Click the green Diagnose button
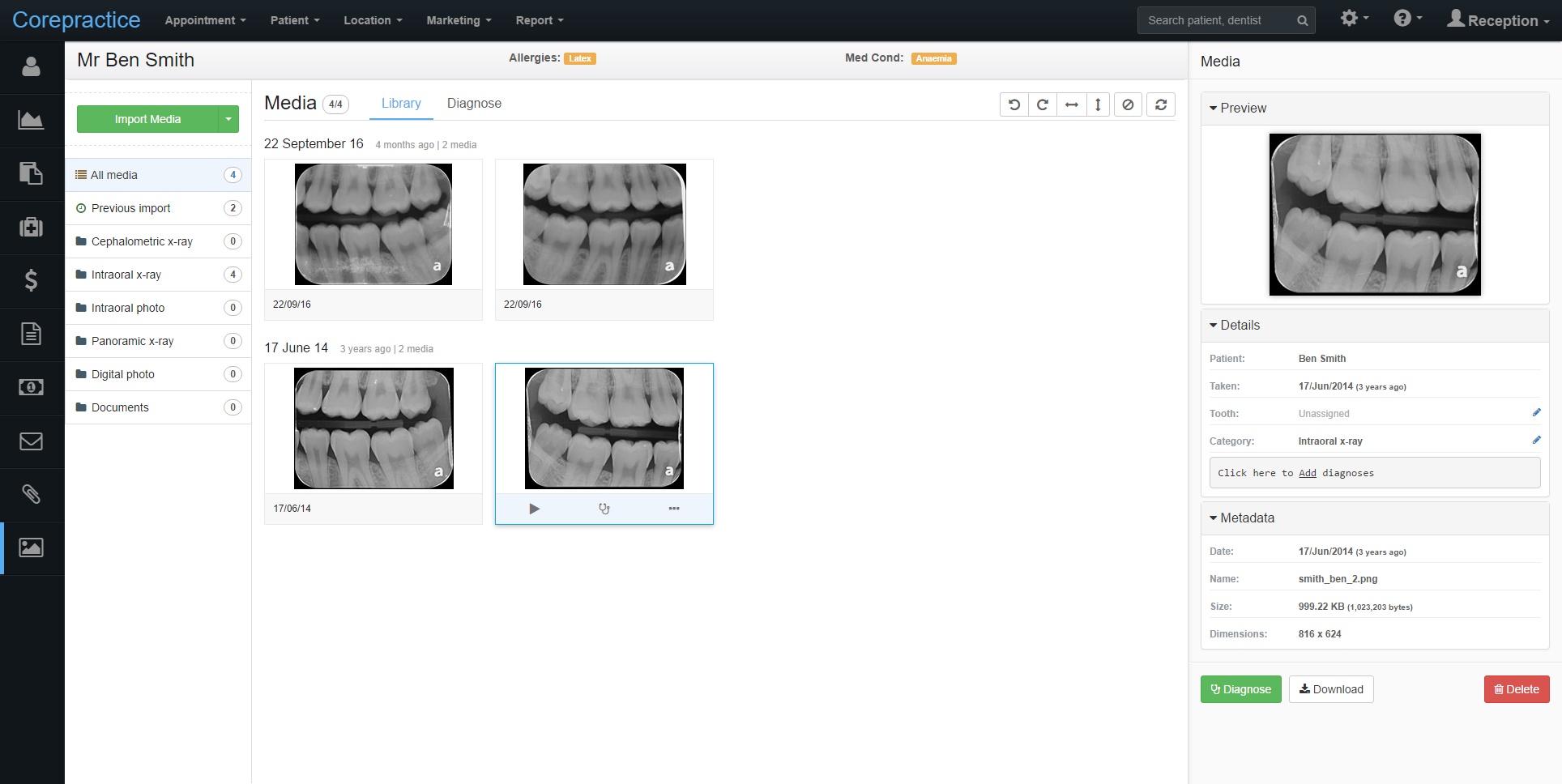This screenshot has height=784, width=1562. [x=1240, y=689]
